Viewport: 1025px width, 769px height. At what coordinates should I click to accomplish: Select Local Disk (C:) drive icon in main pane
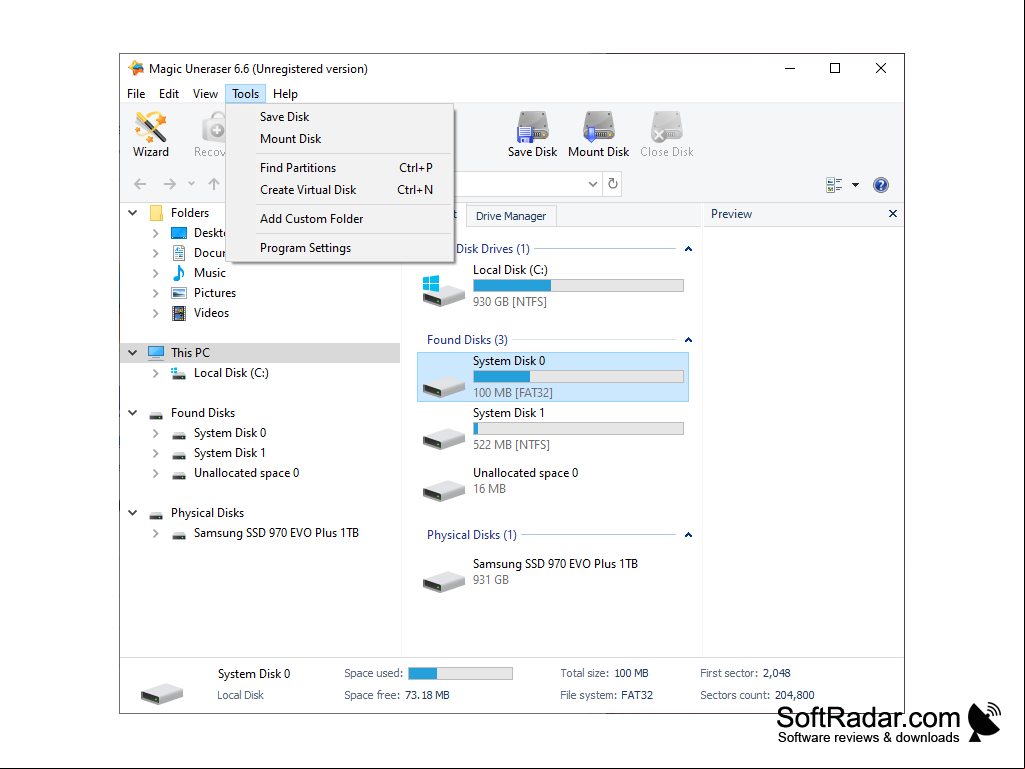pos(443,291)
